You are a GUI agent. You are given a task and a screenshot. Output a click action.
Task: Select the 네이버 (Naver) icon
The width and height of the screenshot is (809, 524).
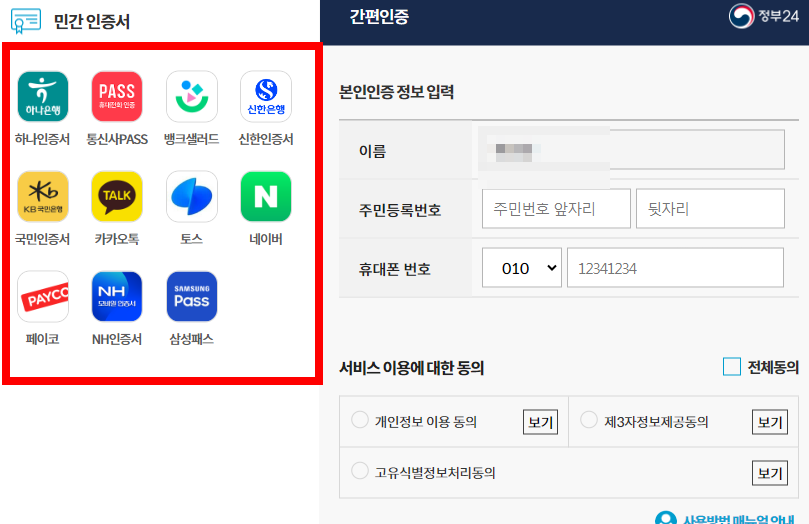[266, 196]
